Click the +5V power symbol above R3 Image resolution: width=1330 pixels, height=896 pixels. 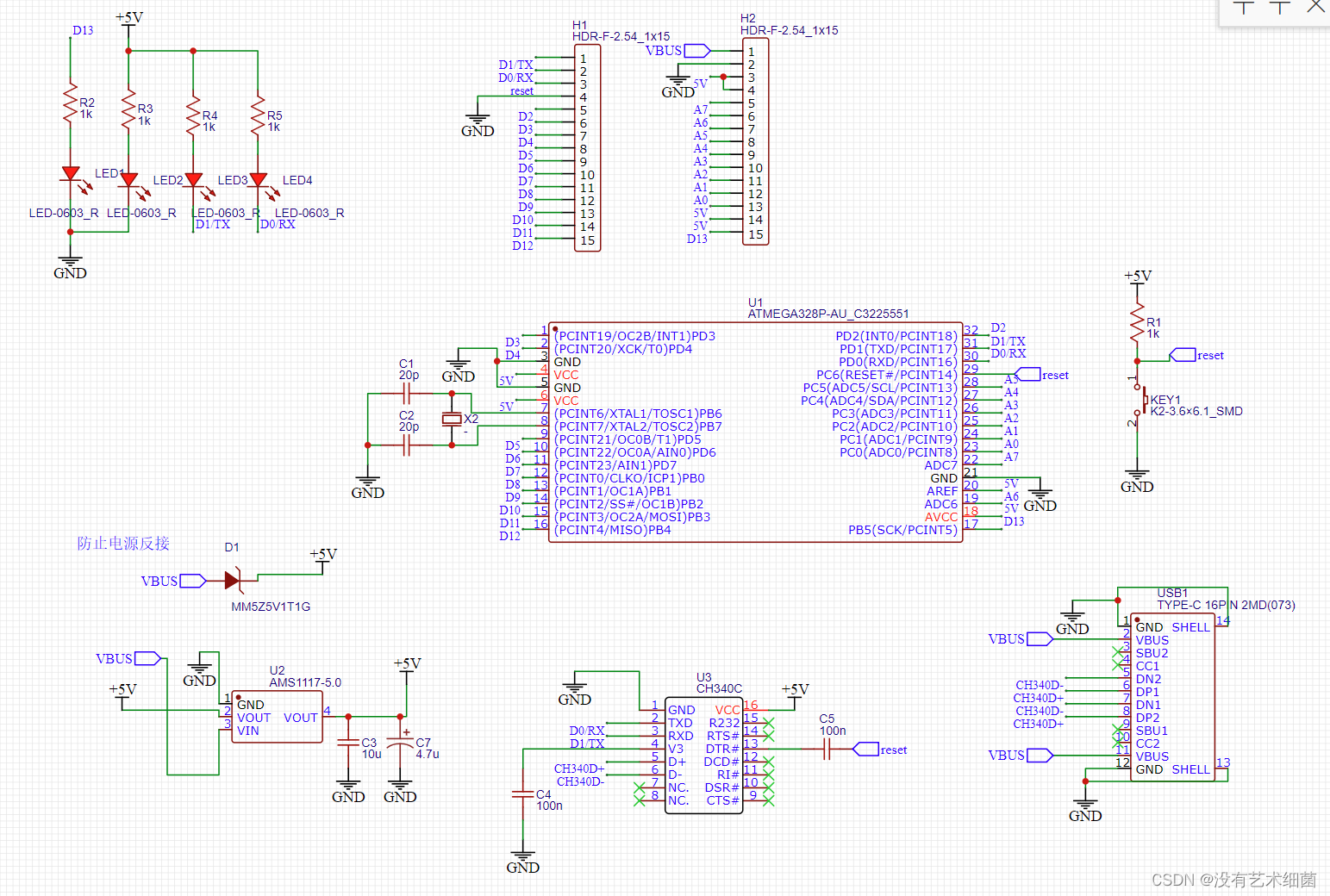point(129,19)
